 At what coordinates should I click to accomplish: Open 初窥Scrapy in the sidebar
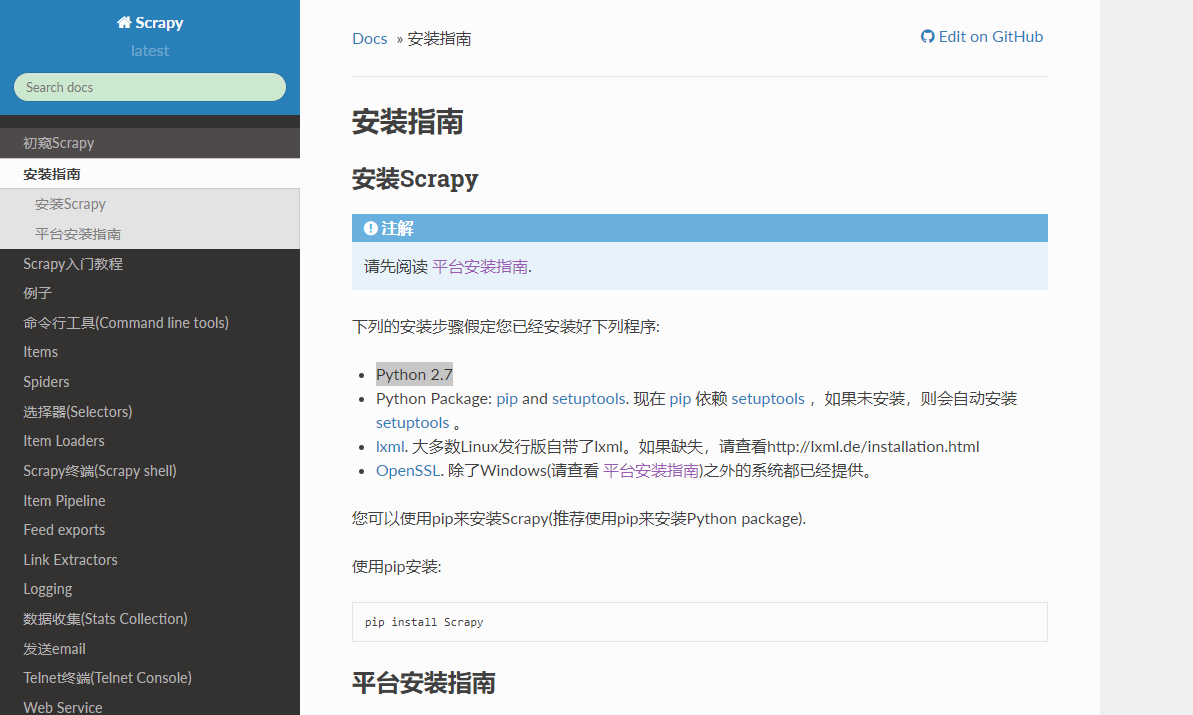(150, 143)
